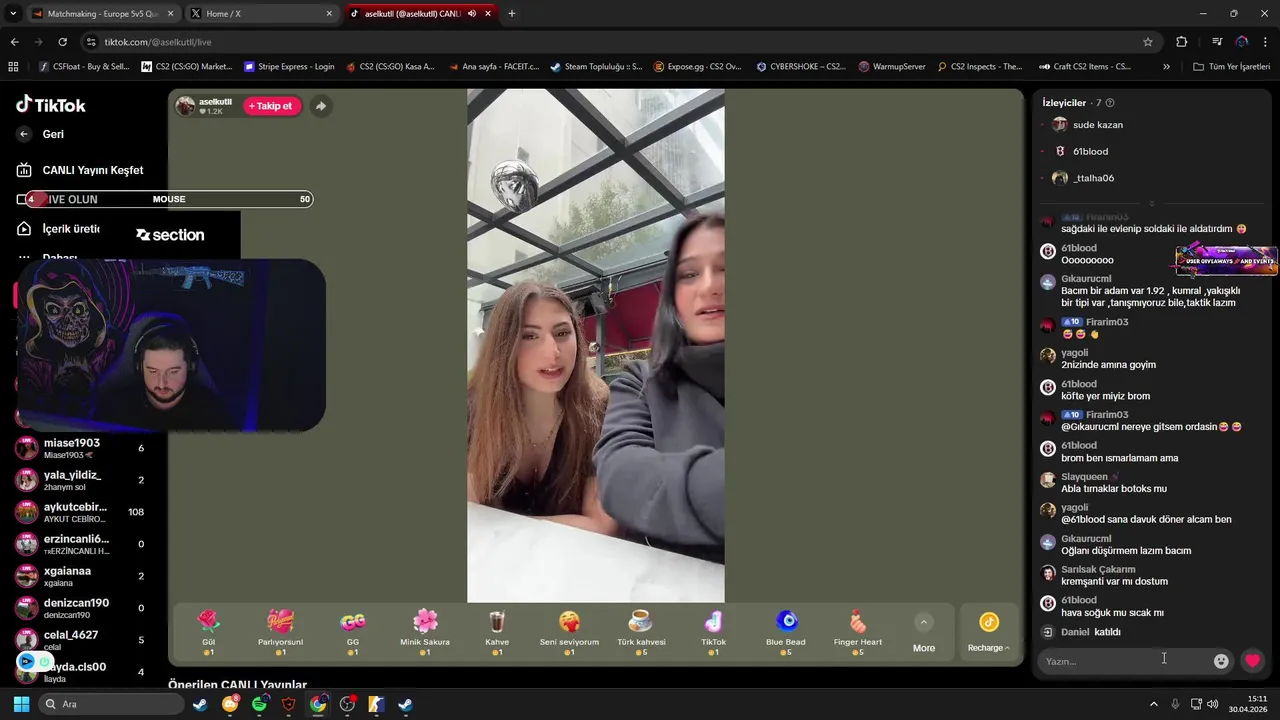
Task: Click the İzleyiciler help icon
Action: [x=1110, y=103]
